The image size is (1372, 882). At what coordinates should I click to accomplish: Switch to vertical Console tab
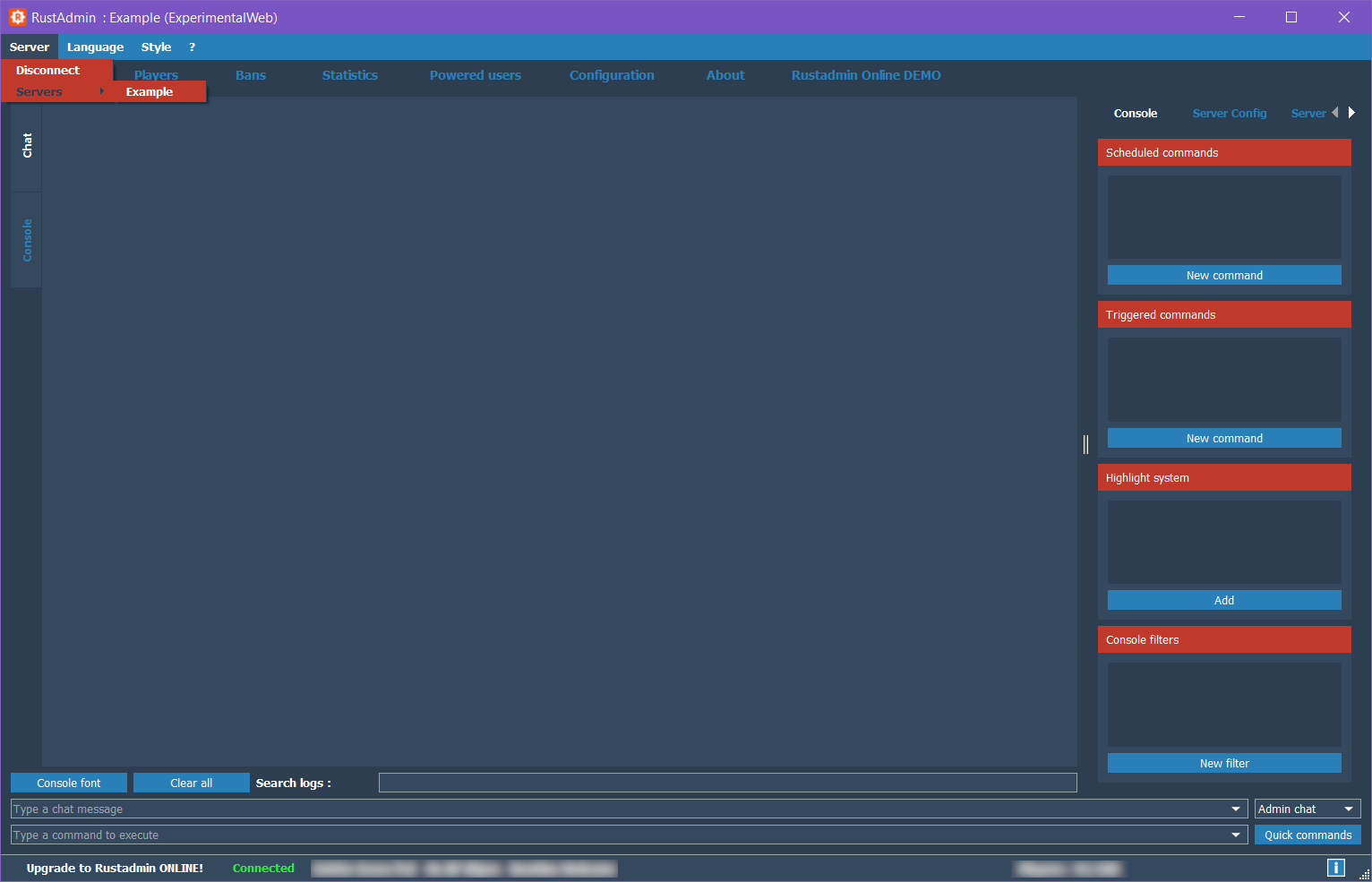pos(27,240)
